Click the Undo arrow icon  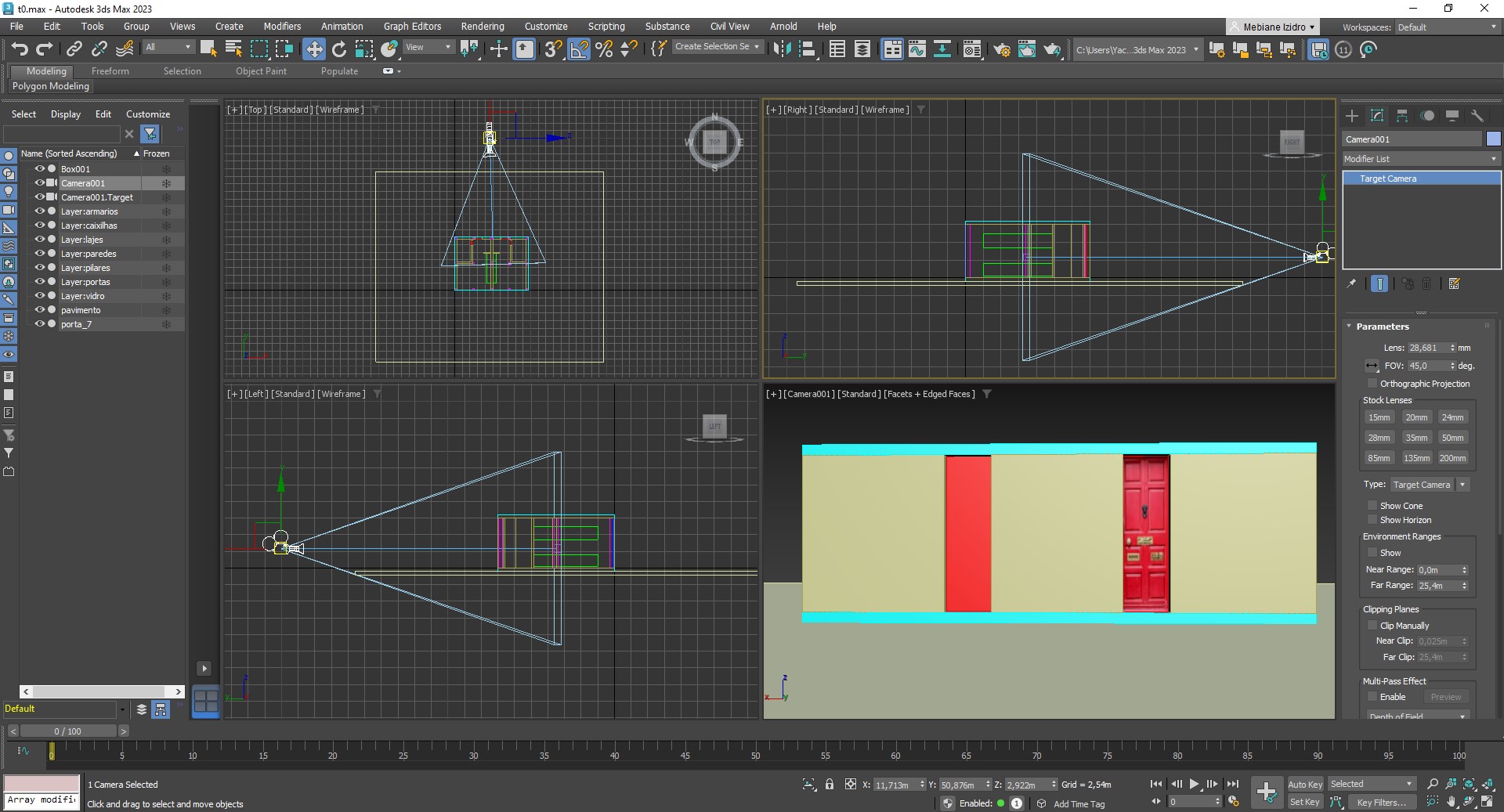click(x=20, y=49)
